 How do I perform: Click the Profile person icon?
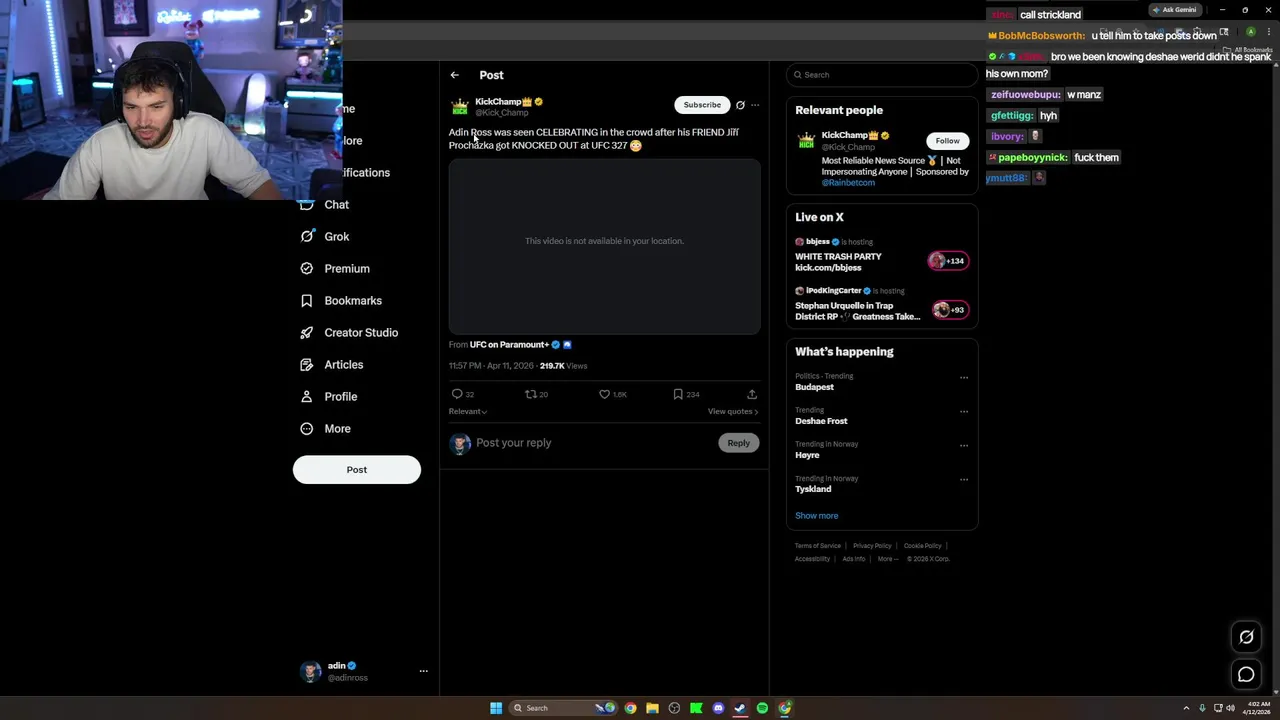click(307, 396)
